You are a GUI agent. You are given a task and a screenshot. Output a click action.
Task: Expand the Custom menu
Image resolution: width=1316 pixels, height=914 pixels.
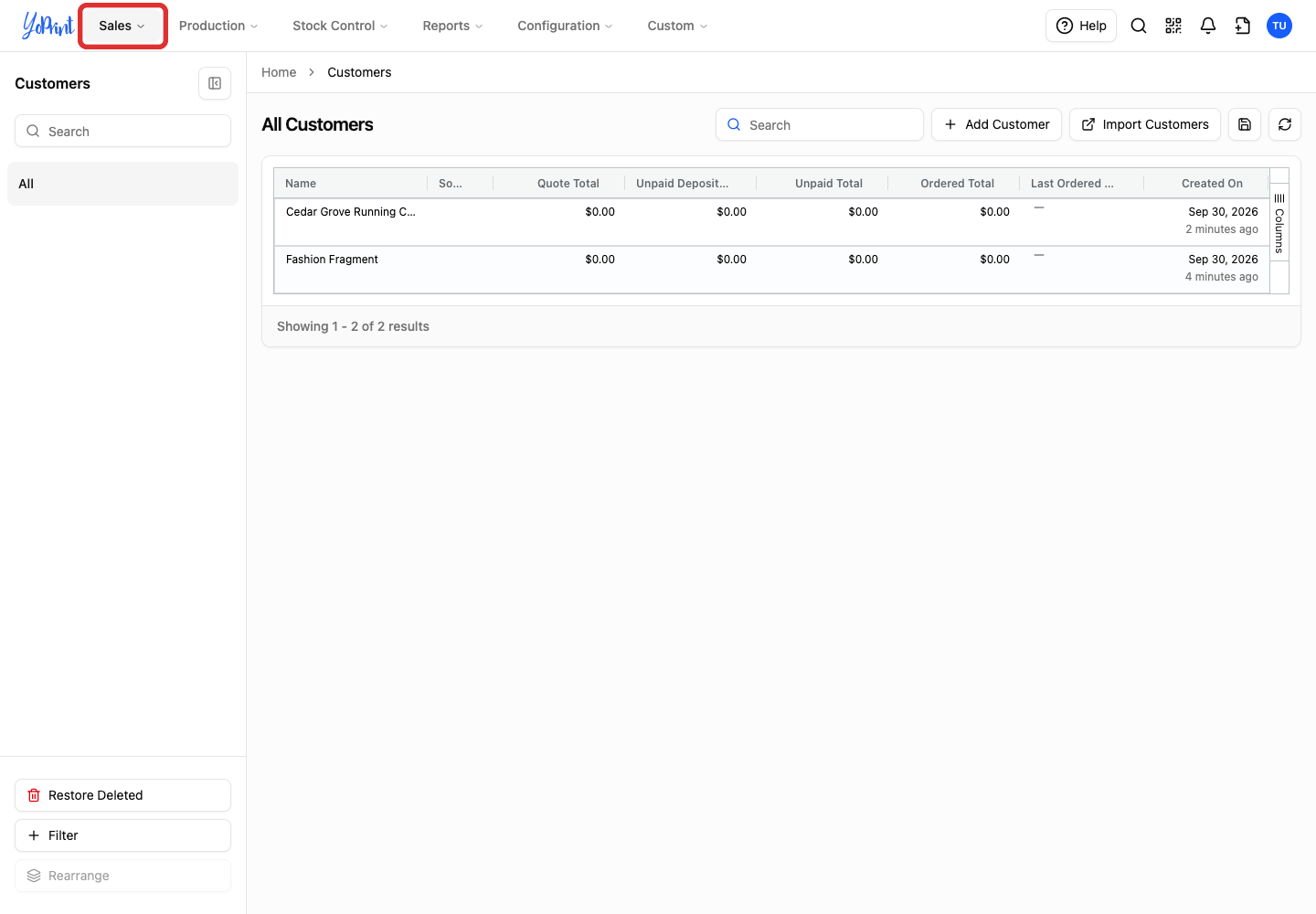pyautogui.click(x=677, y=26)
